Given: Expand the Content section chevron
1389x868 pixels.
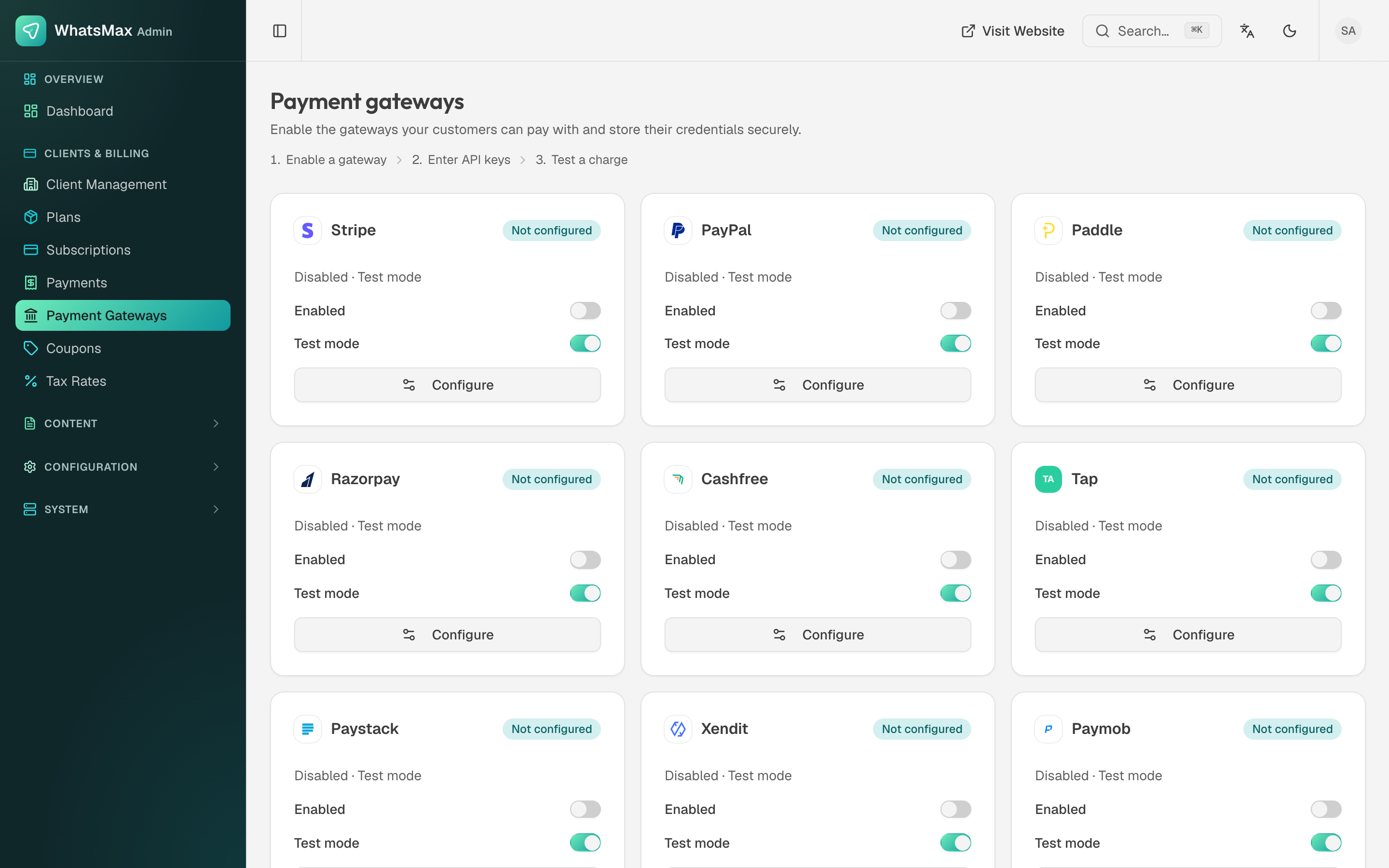Looking at the screenshot, I should [216, 423].
